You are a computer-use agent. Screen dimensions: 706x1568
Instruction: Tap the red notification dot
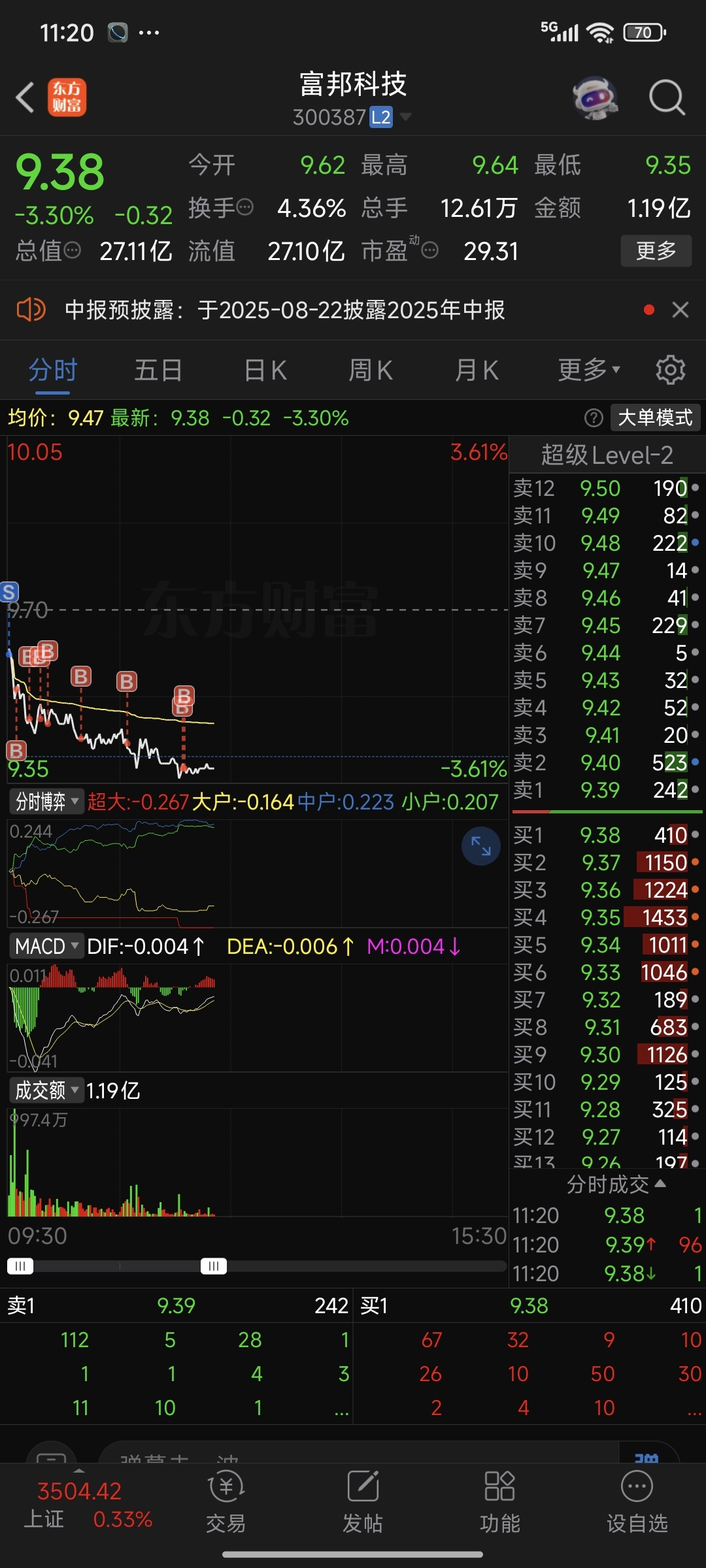pyautogui.click(x=649, y=310)
